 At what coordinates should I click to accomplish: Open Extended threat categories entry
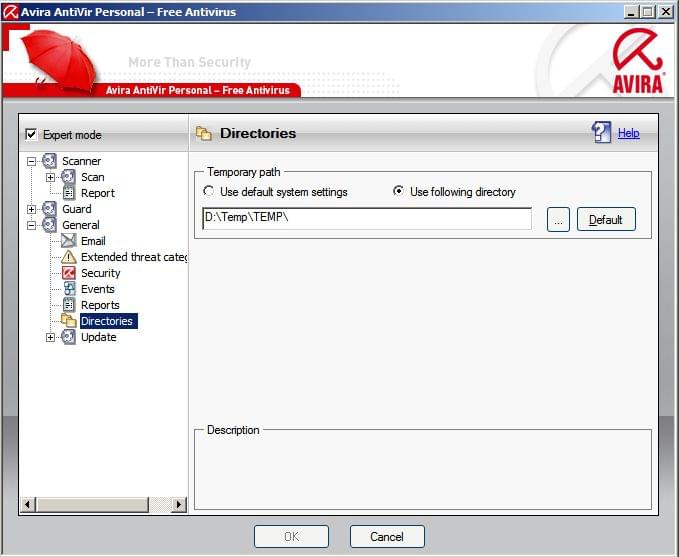[134, 257]
